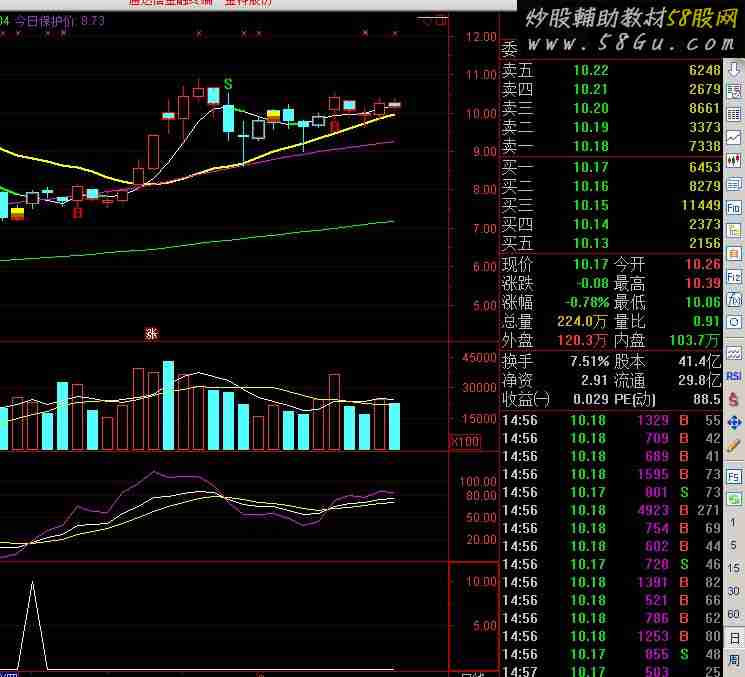
Task: Select the 卖二 10.19 ask row
Action: point(611,127)
